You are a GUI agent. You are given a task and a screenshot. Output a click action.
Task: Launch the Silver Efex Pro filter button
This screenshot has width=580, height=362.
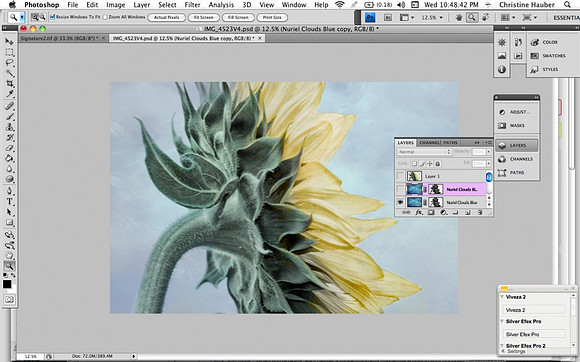[535, 334]
